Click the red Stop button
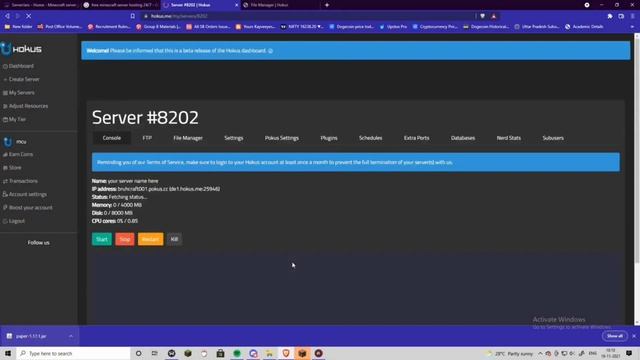 click(125, 239)
